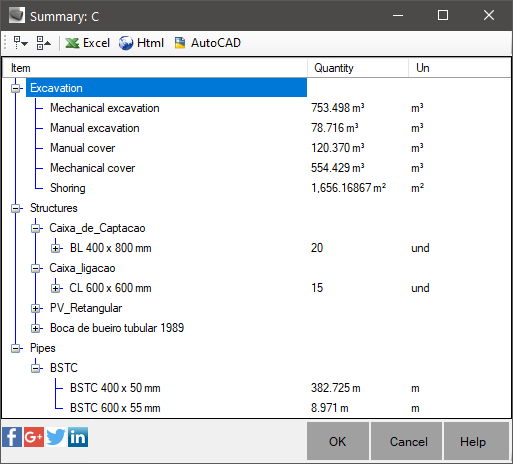This screenshot has height=464, width=513.
Task: Export summary to Excel
Action: [88, 43]
